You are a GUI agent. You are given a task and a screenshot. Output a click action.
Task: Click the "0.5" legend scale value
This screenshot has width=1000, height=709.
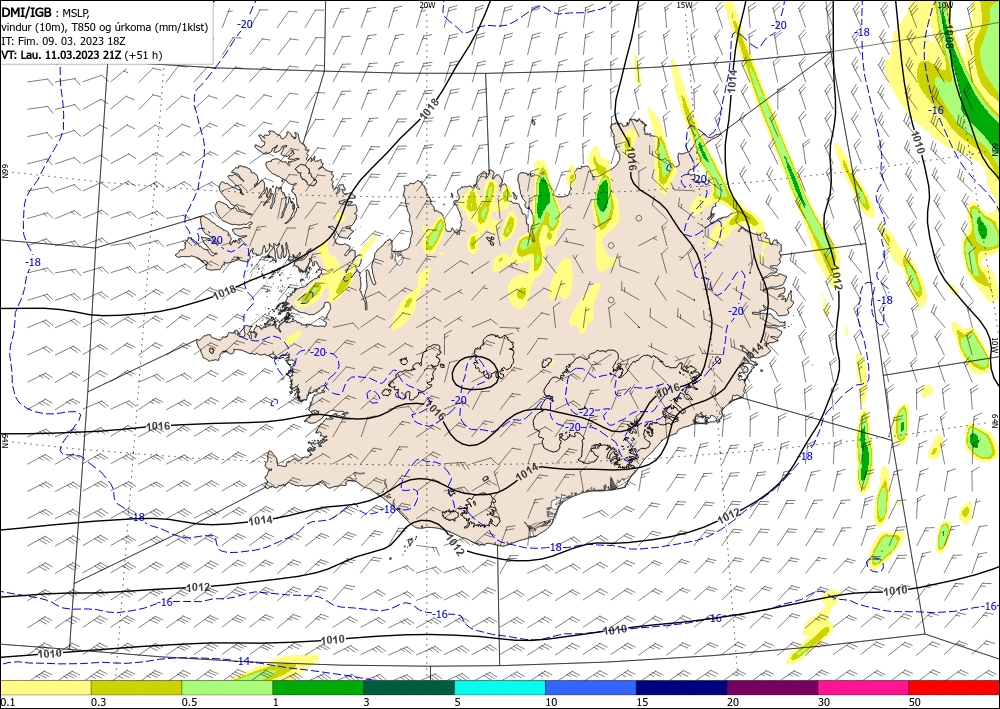(x=189, y=702)
